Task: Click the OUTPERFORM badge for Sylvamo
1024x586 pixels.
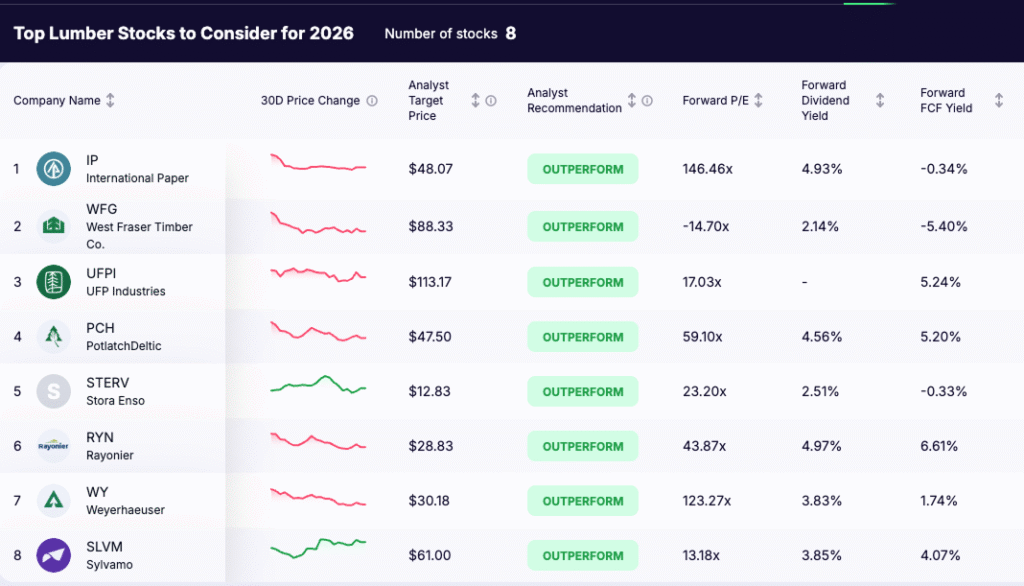Action: pyautogui.click(x=582, y=555)
